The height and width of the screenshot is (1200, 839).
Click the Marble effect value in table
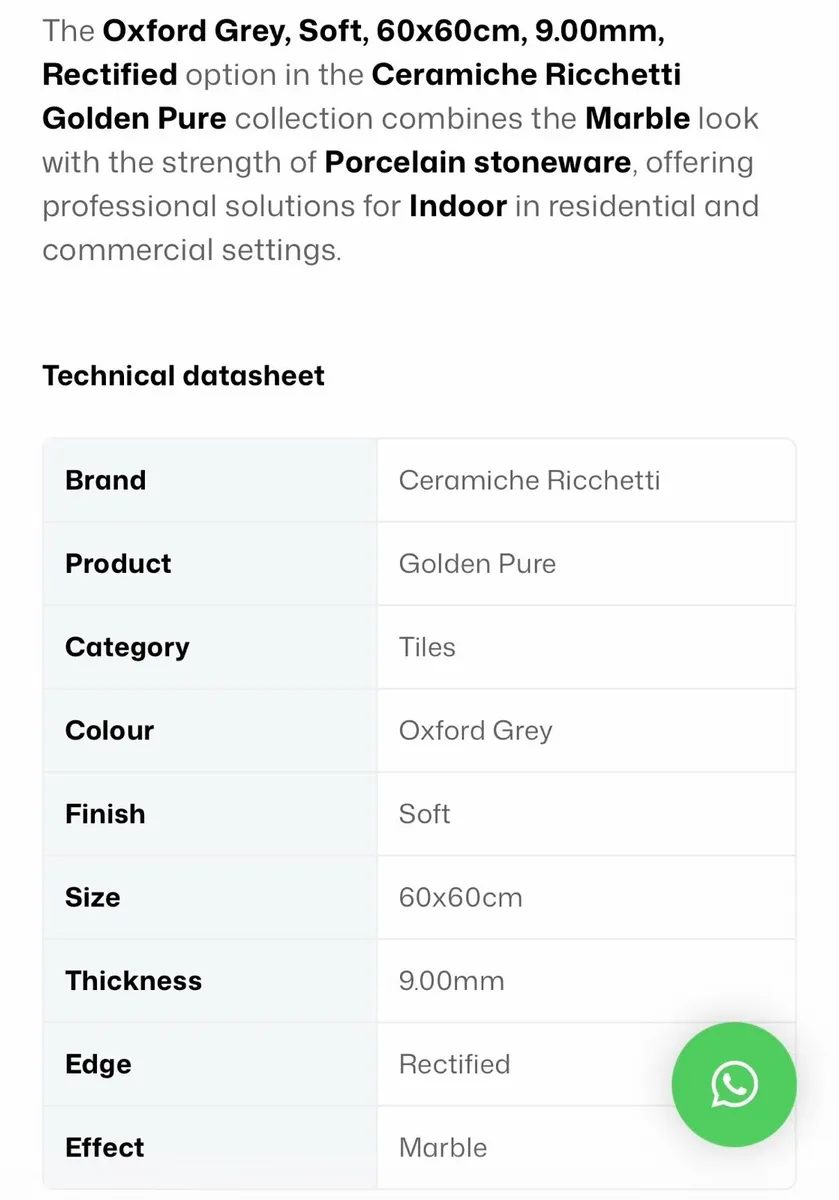443,1148
